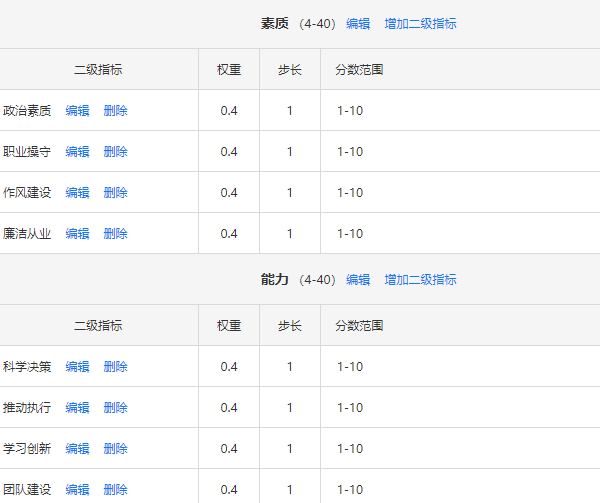
Task: Delete the 廉洁从业 indicator
Action: pos(116,233)
